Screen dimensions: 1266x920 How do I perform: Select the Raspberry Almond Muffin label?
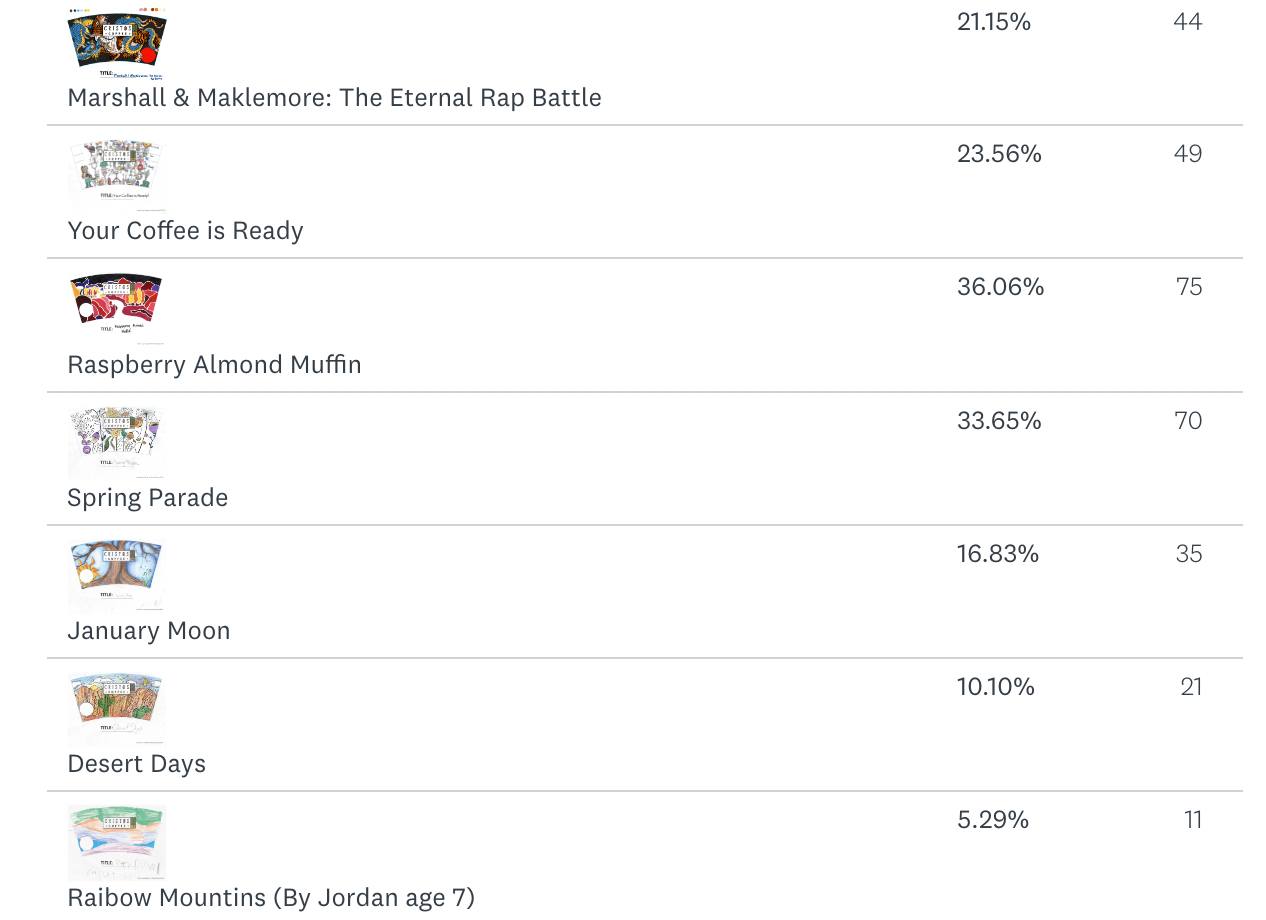[214, 364]
